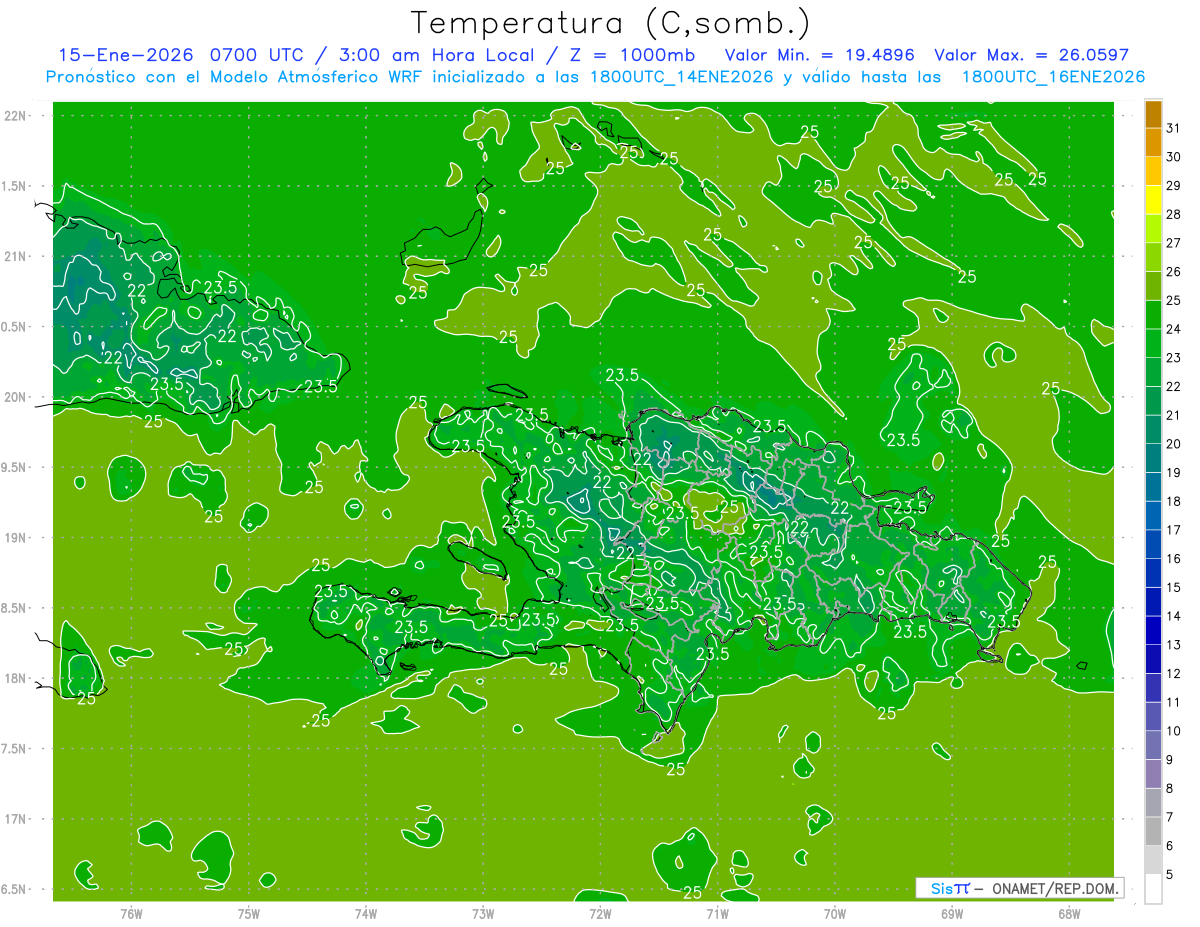Click the 6.5N latitude axis label
This screenshot has width=1200, height=927.
click(x=14, y=889)
